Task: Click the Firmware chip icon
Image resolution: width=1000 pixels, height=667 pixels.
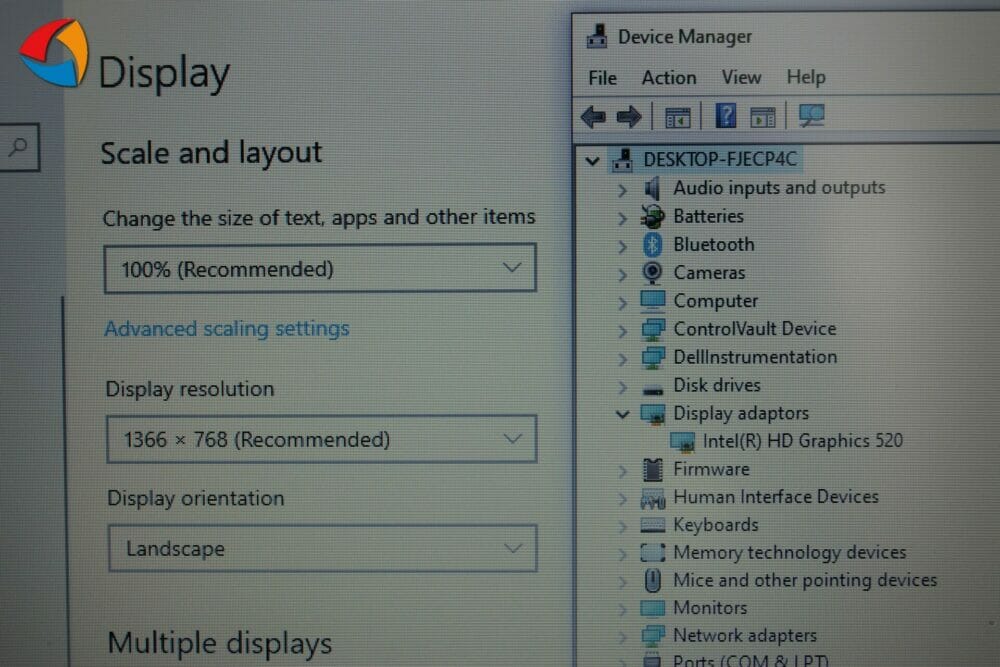Action: click(652, 469)
